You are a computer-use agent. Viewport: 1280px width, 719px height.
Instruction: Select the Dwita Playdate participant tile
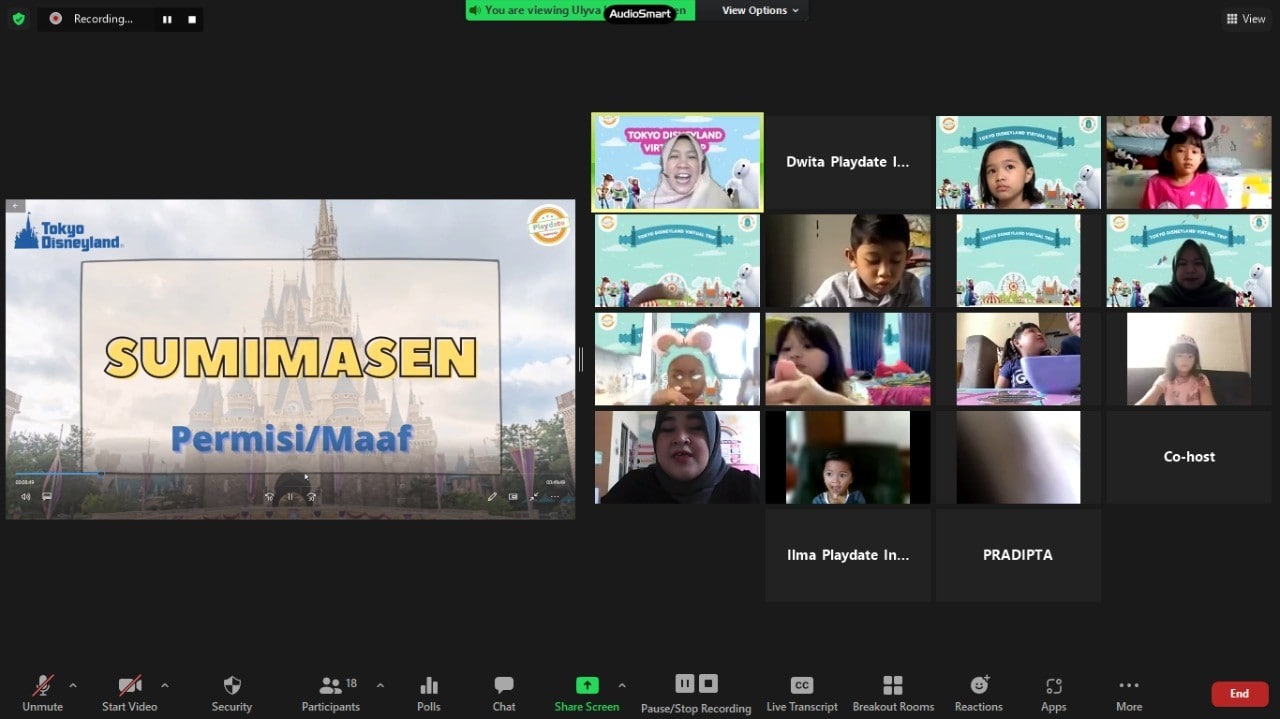point(848,162)
